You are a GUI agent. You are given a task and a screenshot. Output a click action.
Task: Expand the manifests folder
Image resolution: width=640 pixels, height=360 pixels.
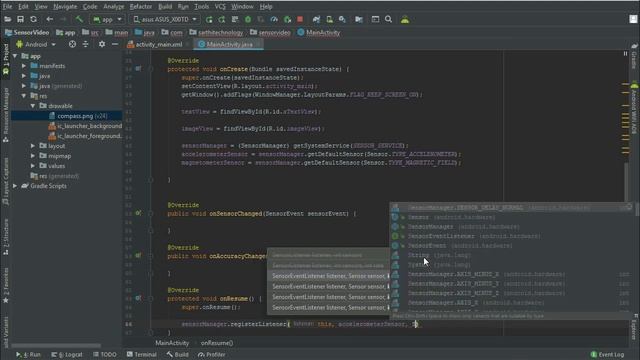point(24,66)
